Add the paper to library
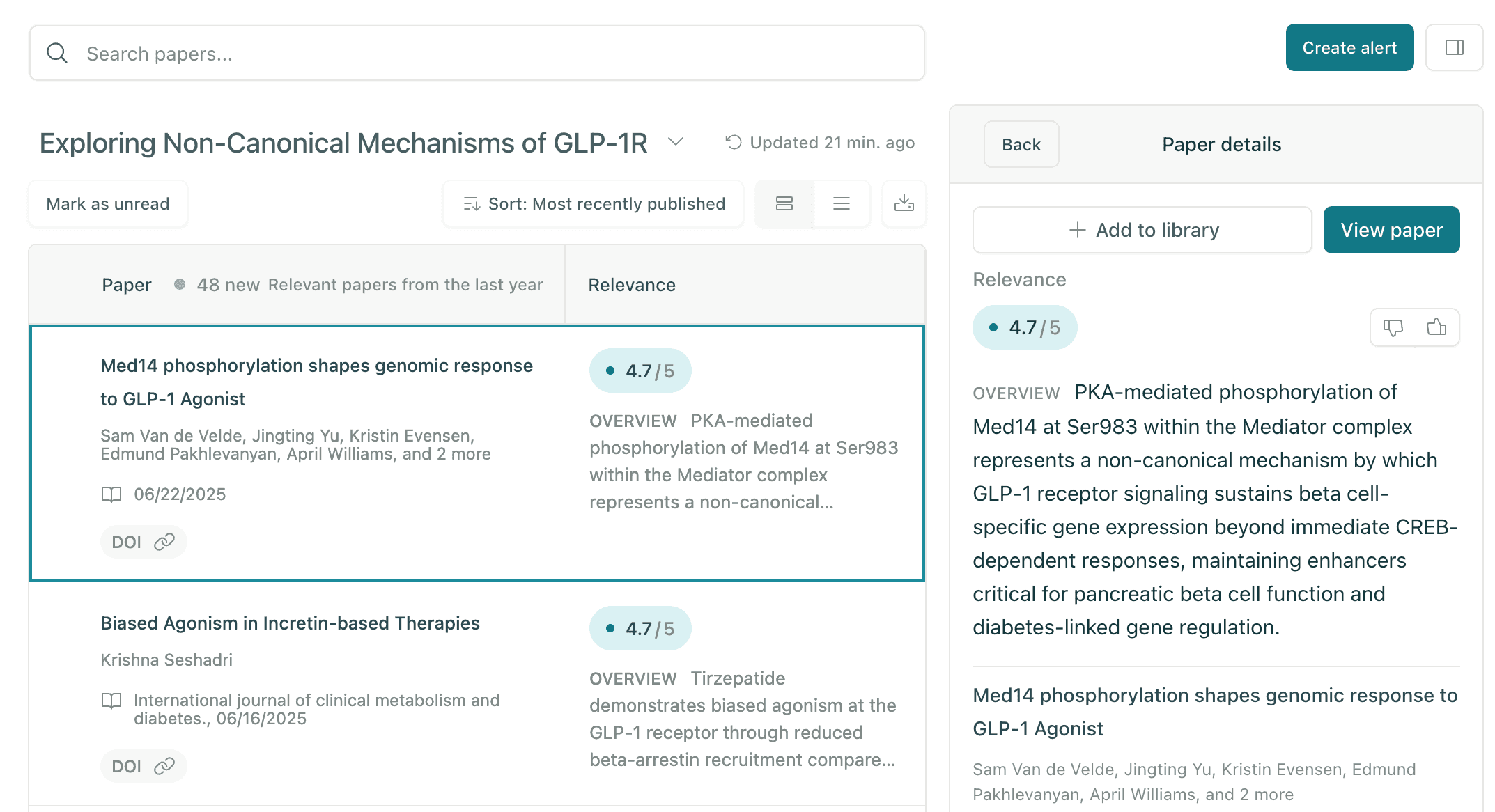Viewport: 1495px width, 812px height. point(1142,230)
